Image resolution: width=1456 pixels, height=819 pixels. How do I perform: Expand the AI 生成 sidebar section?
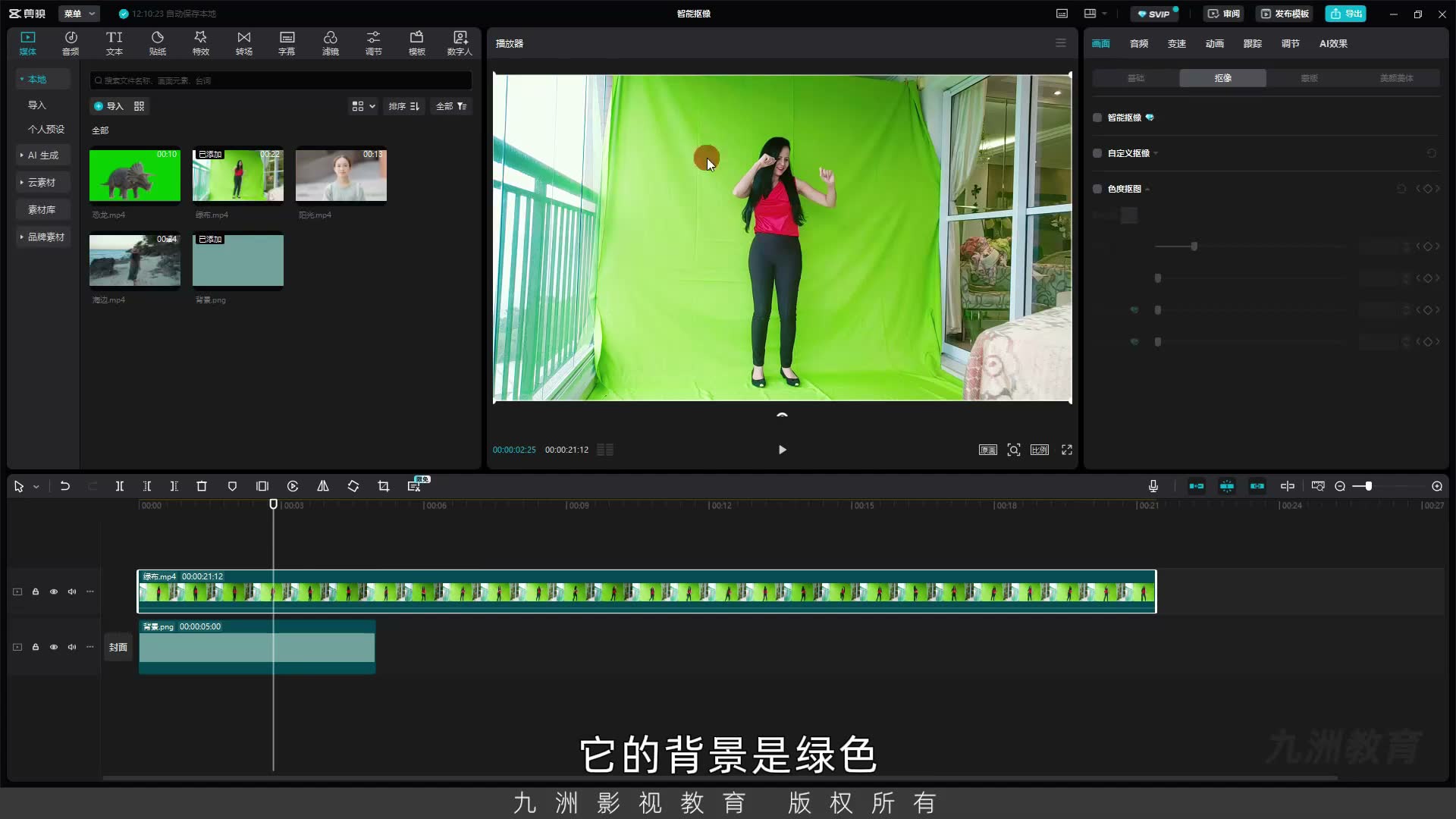42,155
